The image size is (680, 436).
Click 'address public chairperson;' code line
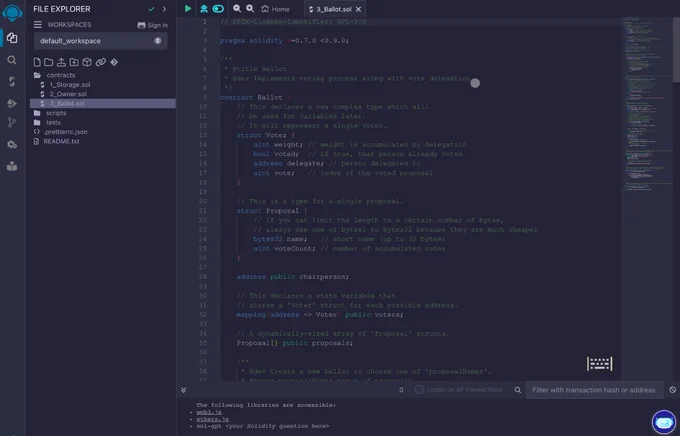click(x=293, y=277)
